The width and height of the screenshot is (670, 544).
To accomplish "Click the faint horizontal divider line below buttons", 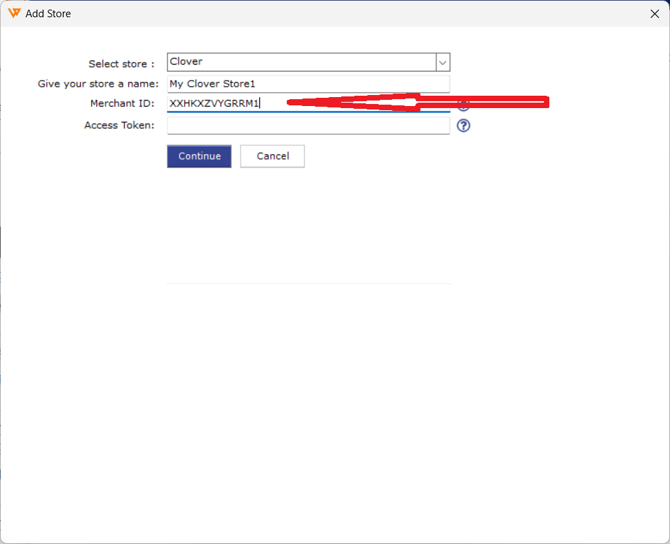I will (x=308, y=283).
